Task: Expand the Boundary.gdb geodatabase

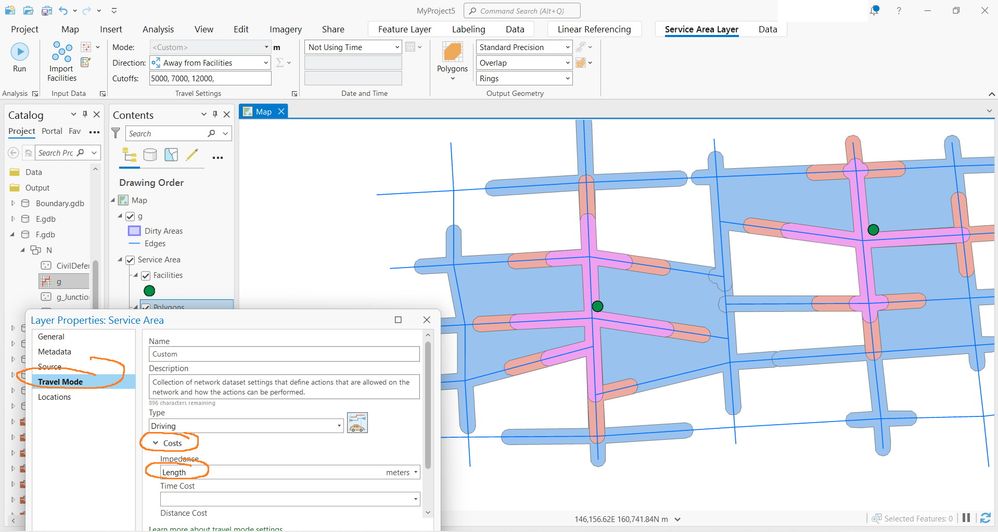Action: coord(13,204)
